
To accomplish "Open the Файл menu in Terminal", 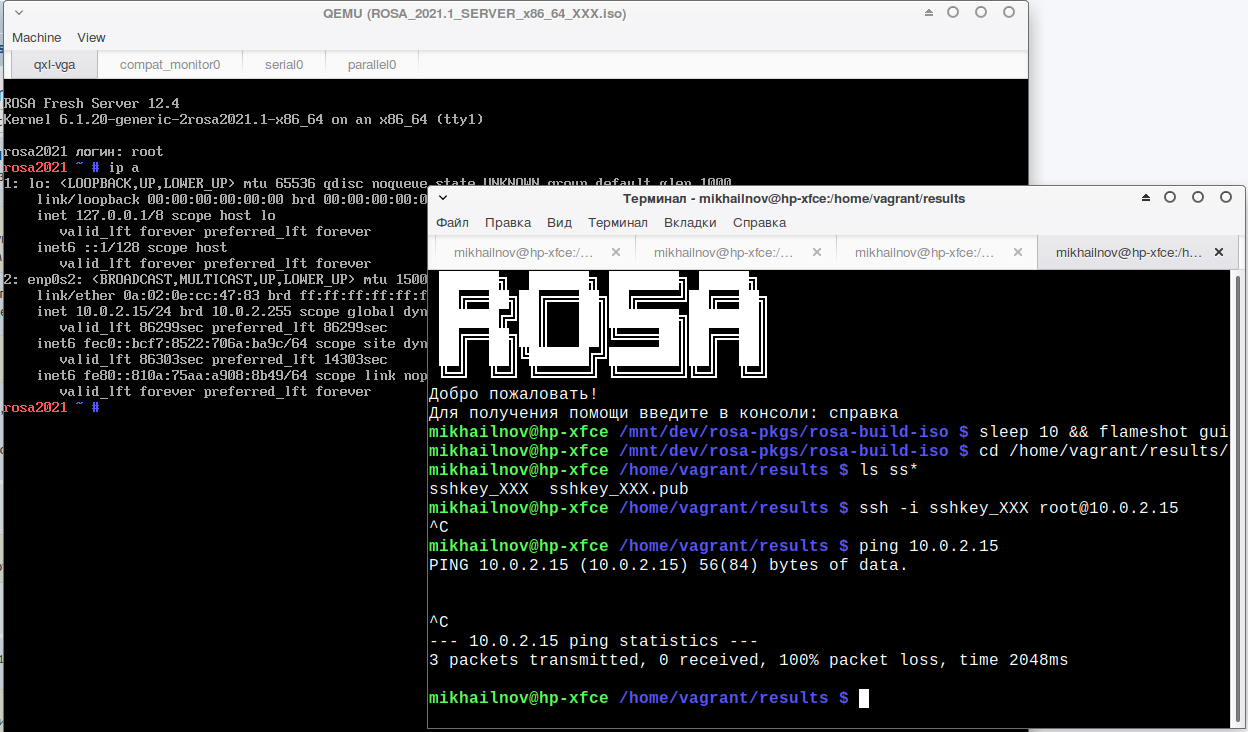I will (x=452, y=222).
